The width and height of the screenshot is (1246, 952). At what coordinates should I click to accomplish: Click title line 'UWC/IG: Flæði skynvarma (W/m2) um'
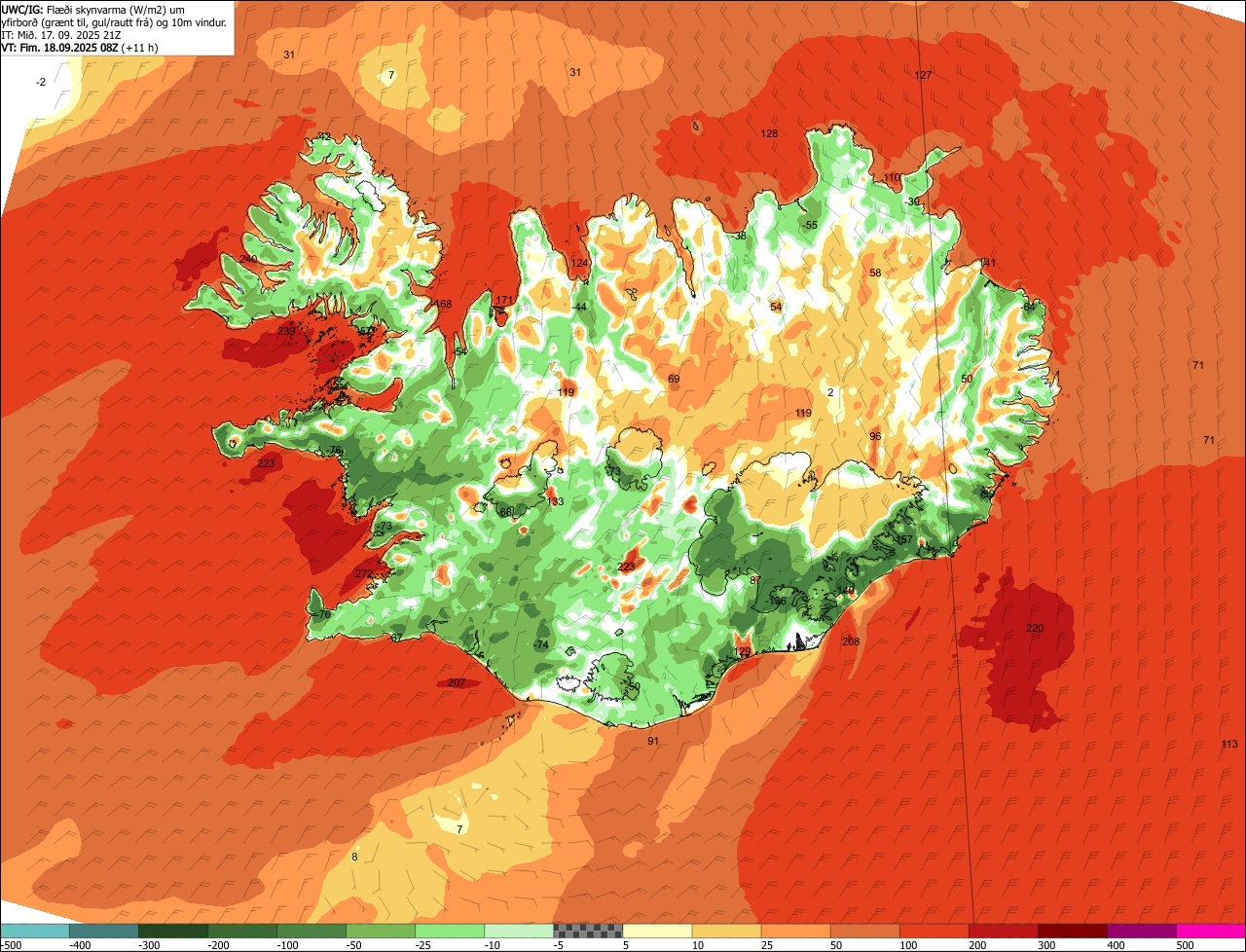point(93,9)
